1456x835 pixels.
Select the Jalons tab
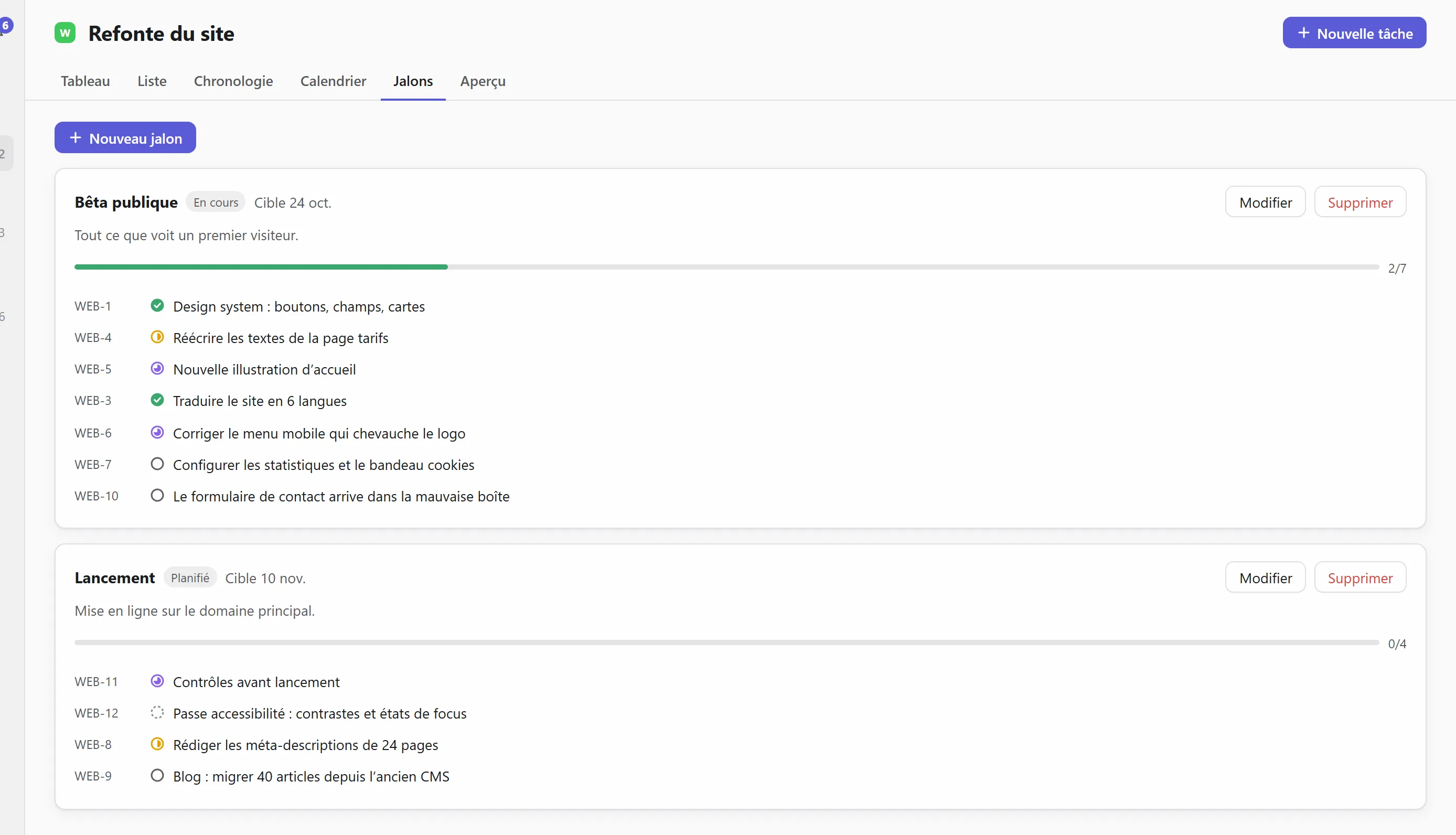pyautogui.click(x=413, y=81)
